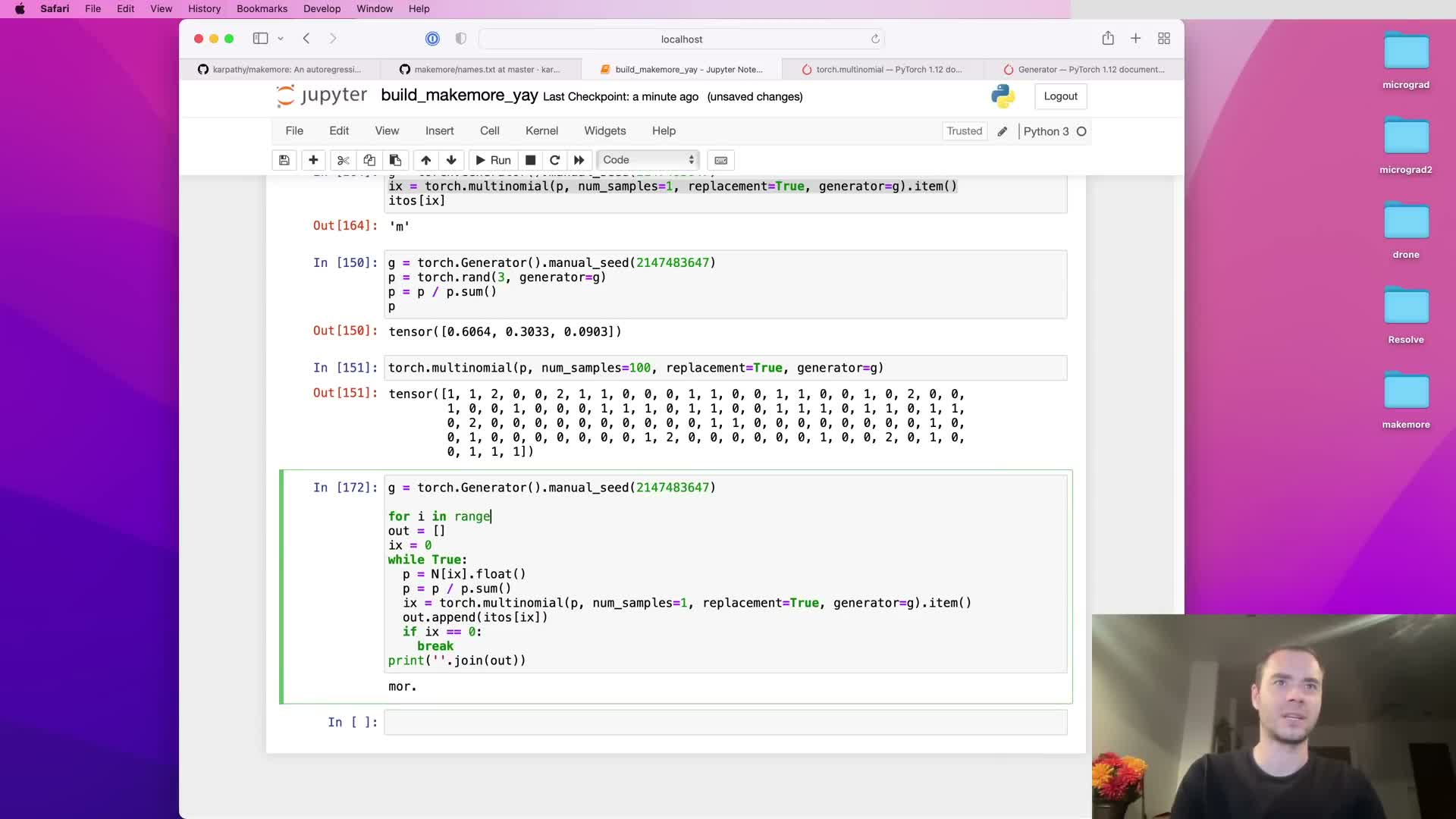Toggle the Trusted notebook indicator
This screenshot has width=1456, height=819.
(964, 131)
